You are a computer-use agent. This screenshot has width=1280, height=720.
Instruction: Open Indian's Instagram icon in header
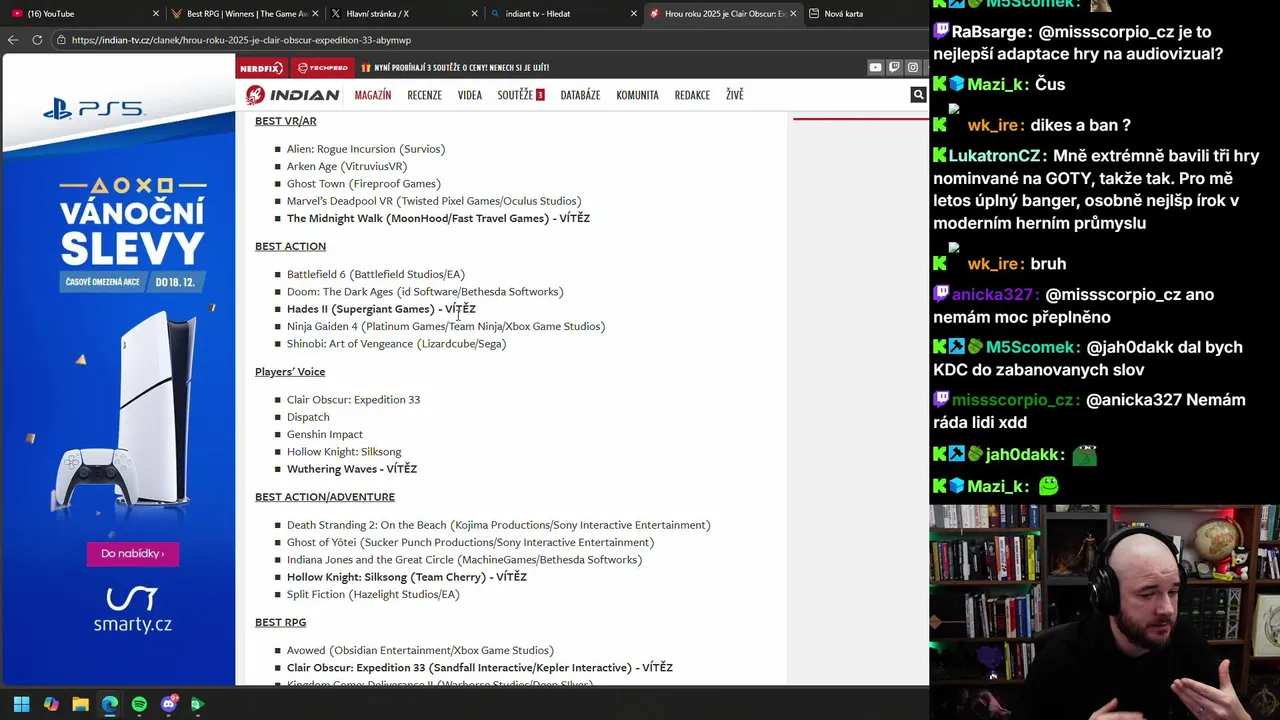[913, 68]
